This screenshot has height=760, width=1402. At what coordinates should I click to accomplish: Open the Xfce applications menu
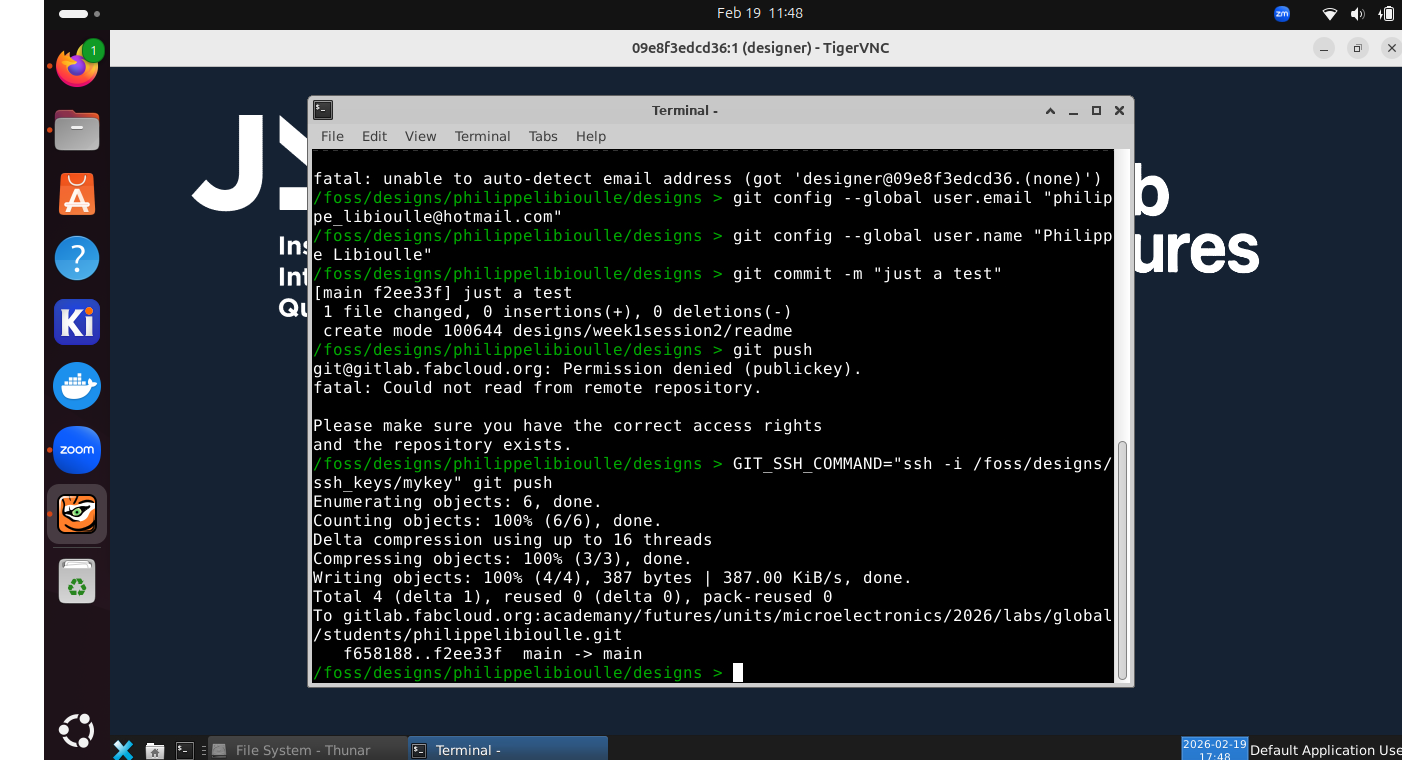pos(123,750)
